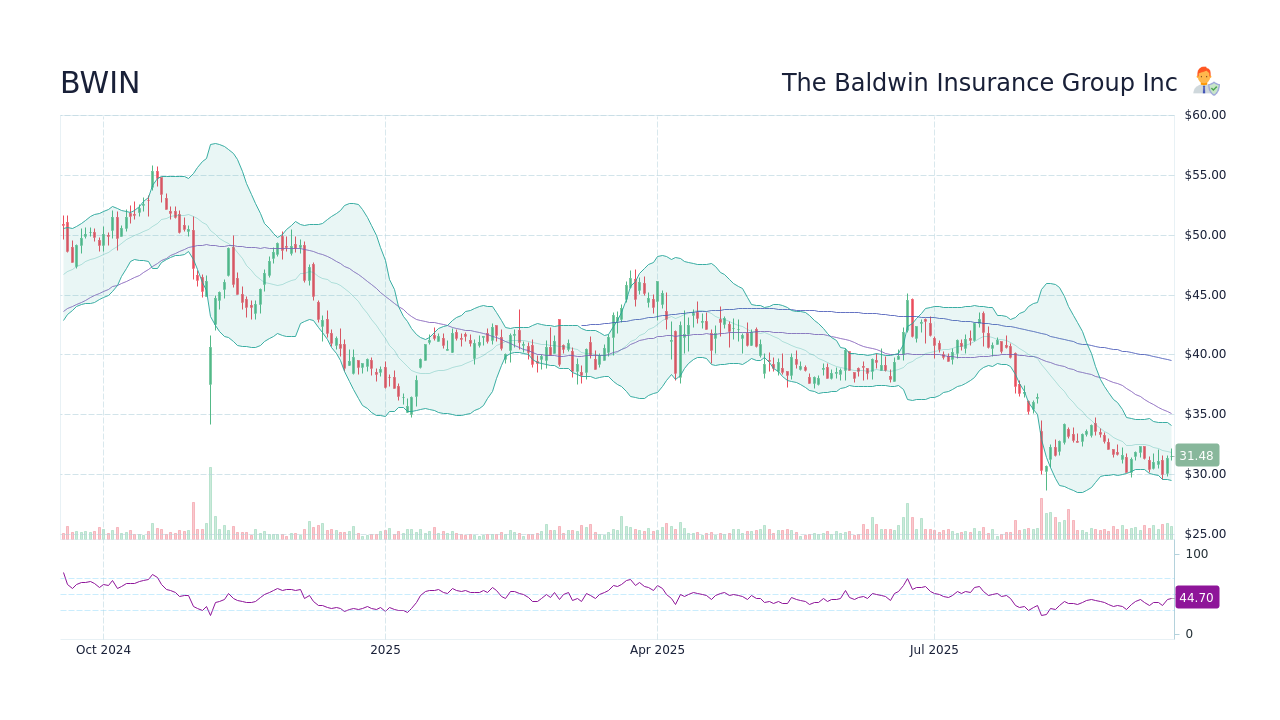The image size is (1280, 720).
Task: Toggle the BWIN ticker symbol label
Action: tap(99, 82)
